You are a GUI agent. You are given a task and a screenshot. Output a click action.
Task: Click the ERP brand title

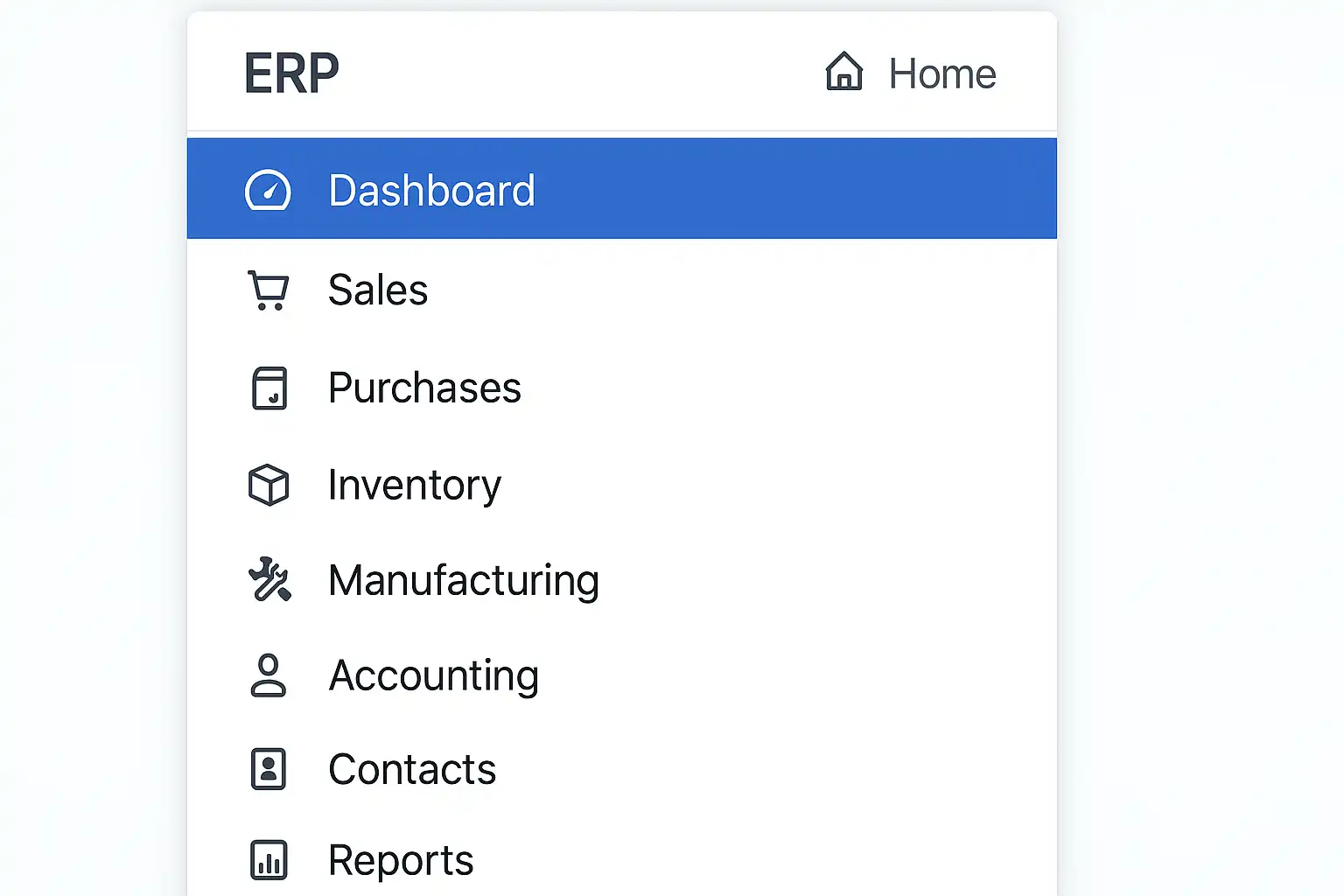[291, 73]
